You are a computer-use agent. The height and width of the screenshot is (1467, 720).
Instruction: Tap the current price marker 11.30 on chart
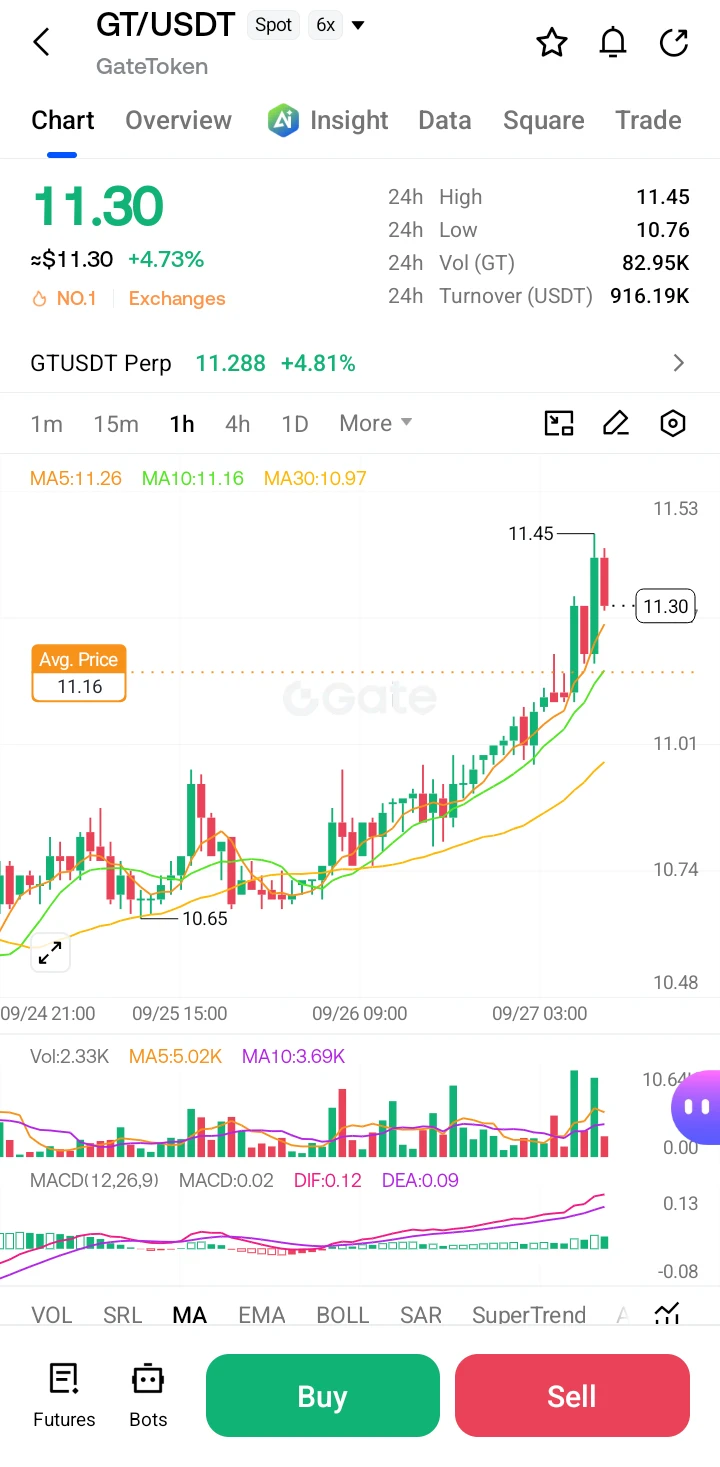pyautogui.click(x=666, y=606)
